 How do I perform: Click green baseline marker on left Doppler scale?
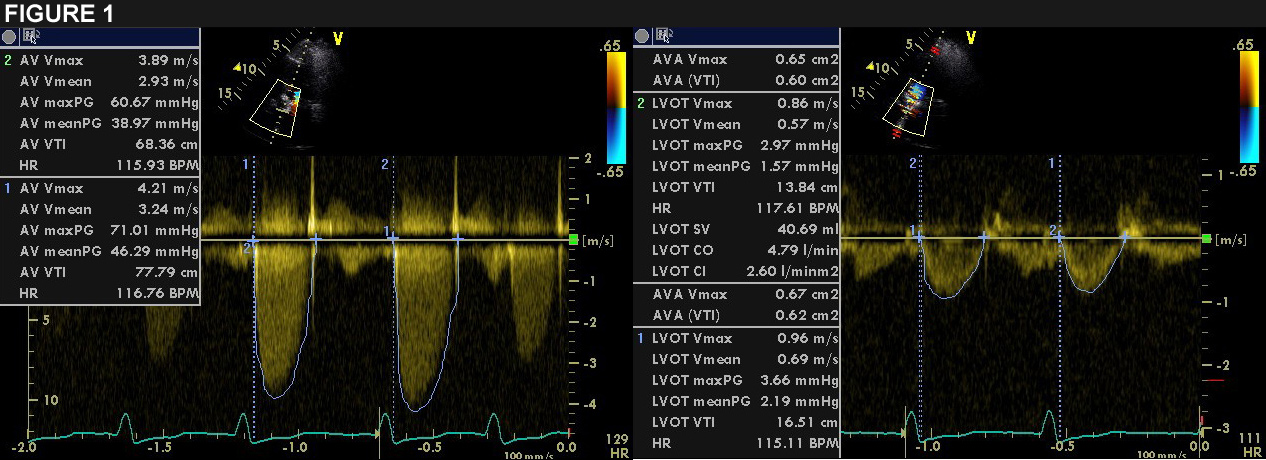click(573, 240)
